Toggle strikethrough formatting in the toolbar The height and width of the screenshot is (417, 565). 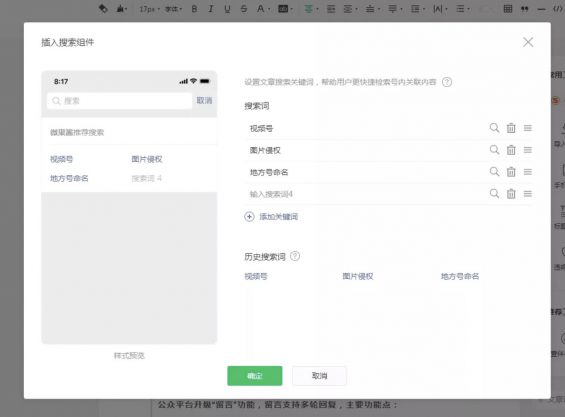244,9
